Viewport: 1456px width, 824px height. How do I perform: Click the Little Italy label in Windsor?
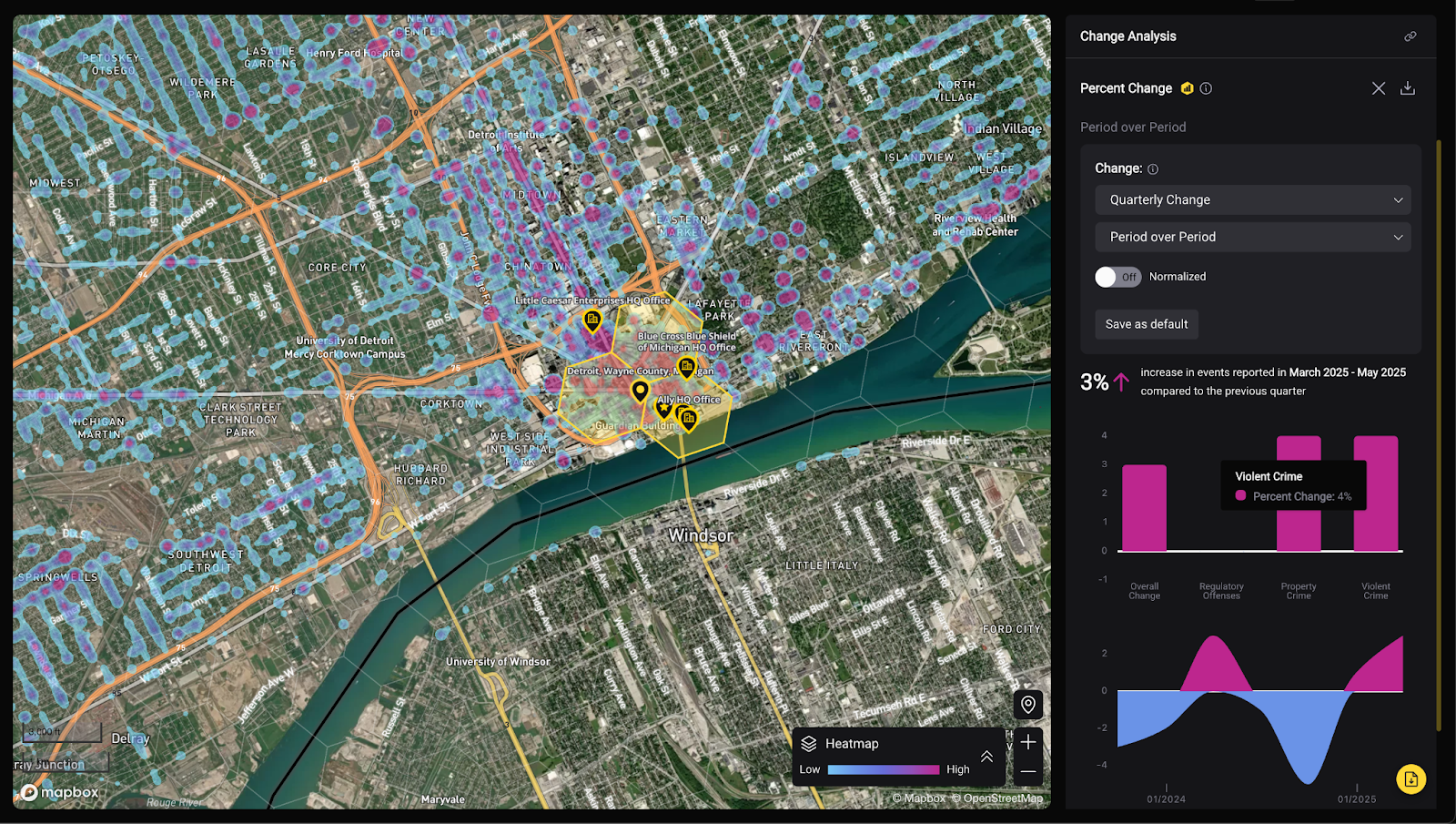823,565
